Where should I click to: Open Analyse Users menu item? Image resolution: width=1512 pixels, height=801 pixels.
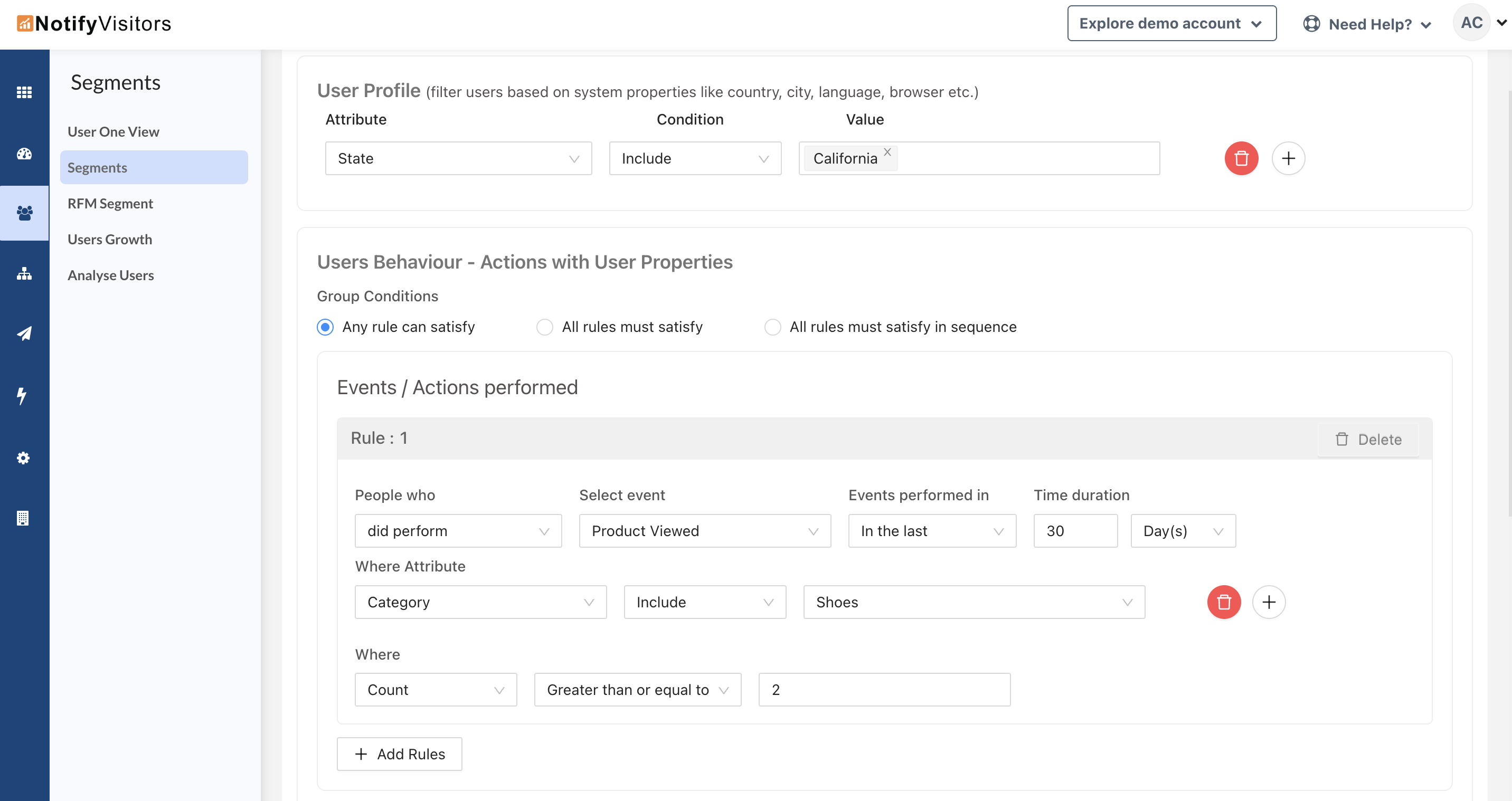coord(110,275)
